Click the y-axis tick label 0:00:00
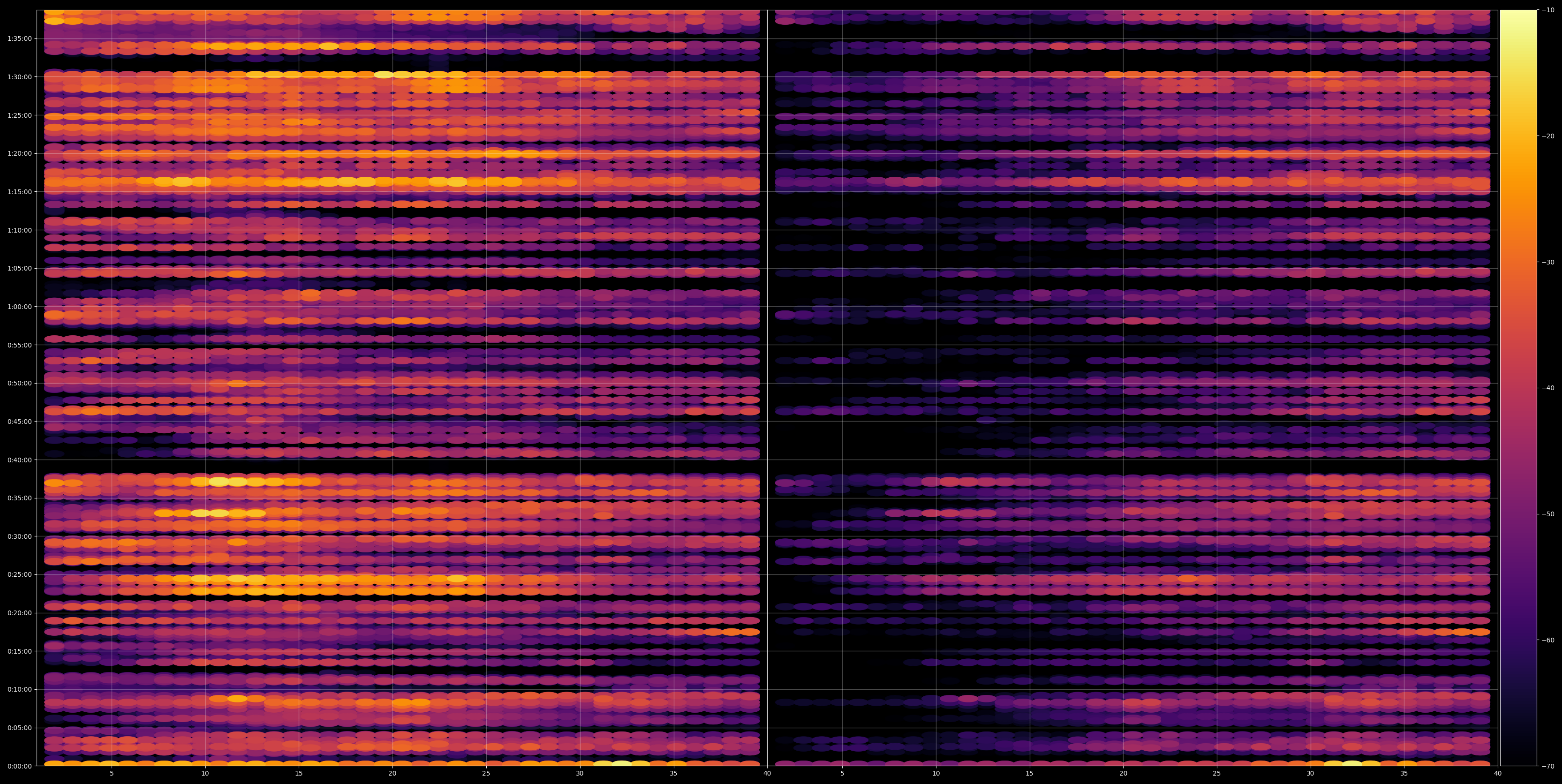 pyautogui.click(x=19, y=766)
